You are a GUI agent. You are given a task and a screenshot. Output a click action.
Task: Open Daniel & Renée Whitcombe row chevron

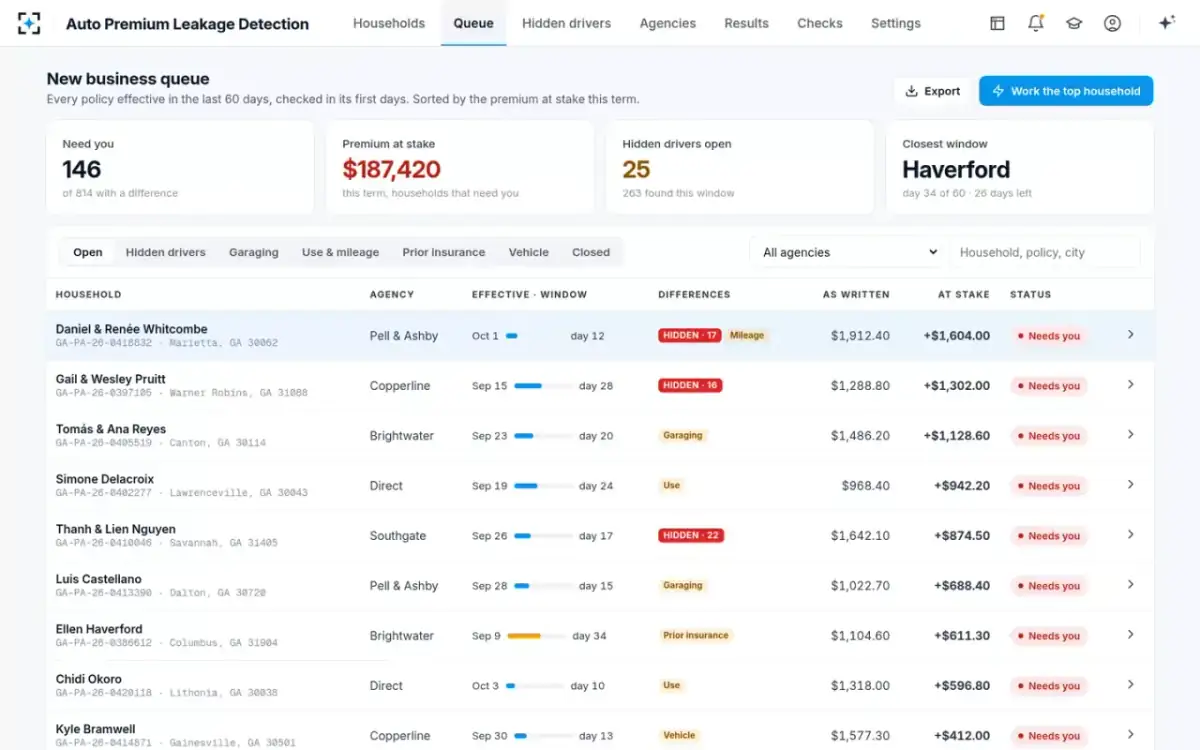click(x=1131, y=335)
